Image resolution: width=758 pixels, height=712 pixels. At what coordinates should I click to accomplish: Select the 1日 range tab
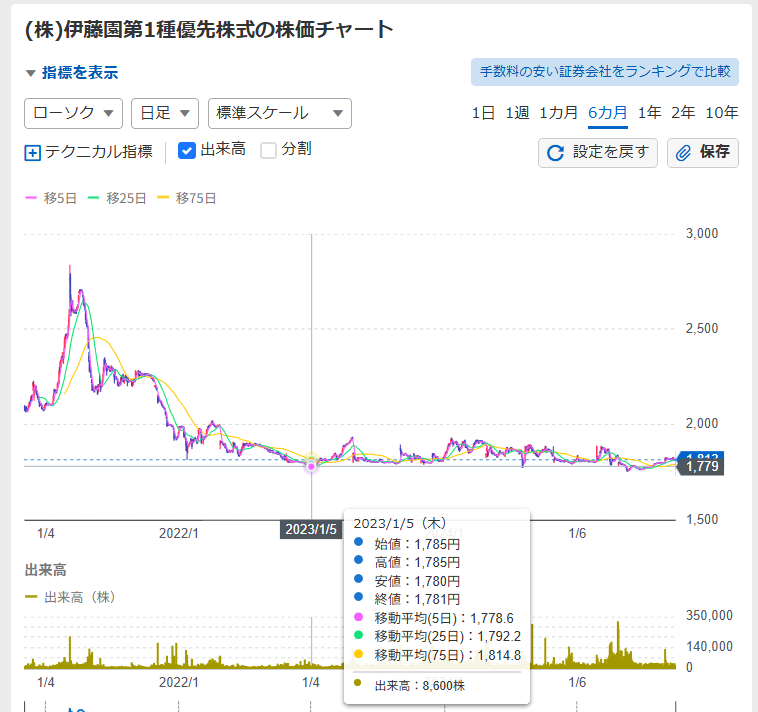click(x=483, y=113)
